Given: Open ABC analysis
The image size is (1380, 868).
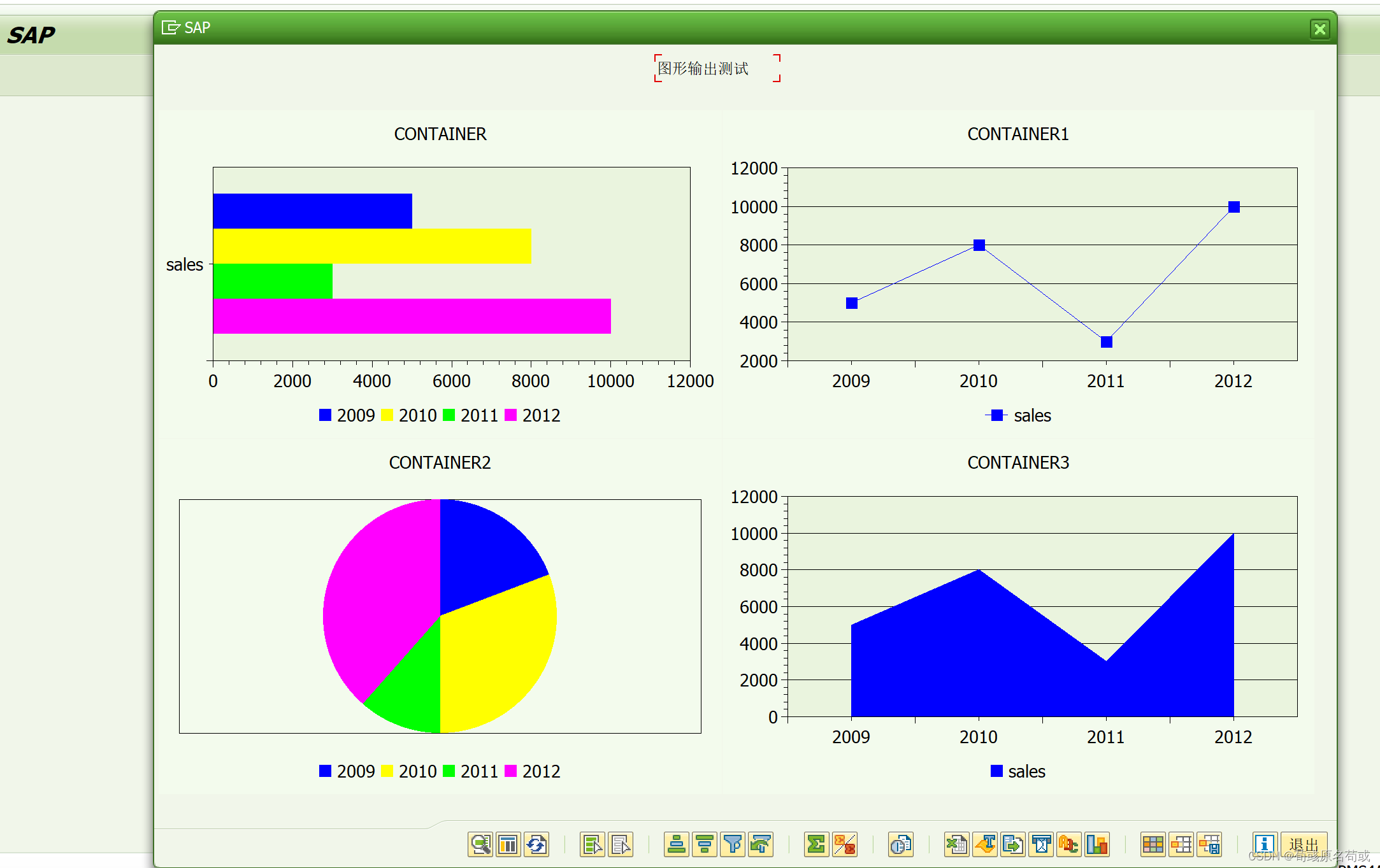Looking at the screenshot, I should pos(1068,845).
